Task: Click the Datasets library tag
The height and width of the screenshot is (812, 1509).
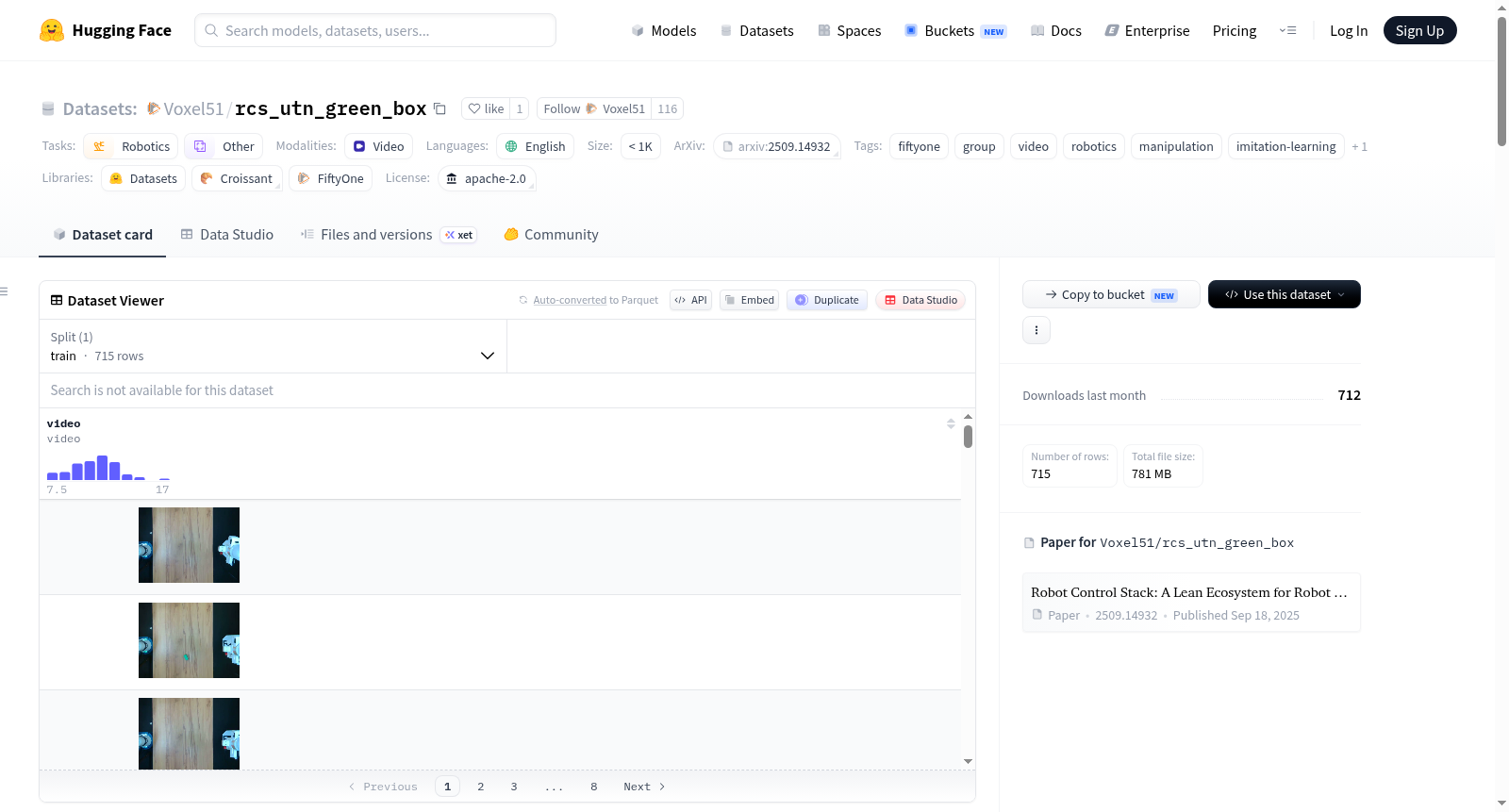Action: (x=143, y=178)
